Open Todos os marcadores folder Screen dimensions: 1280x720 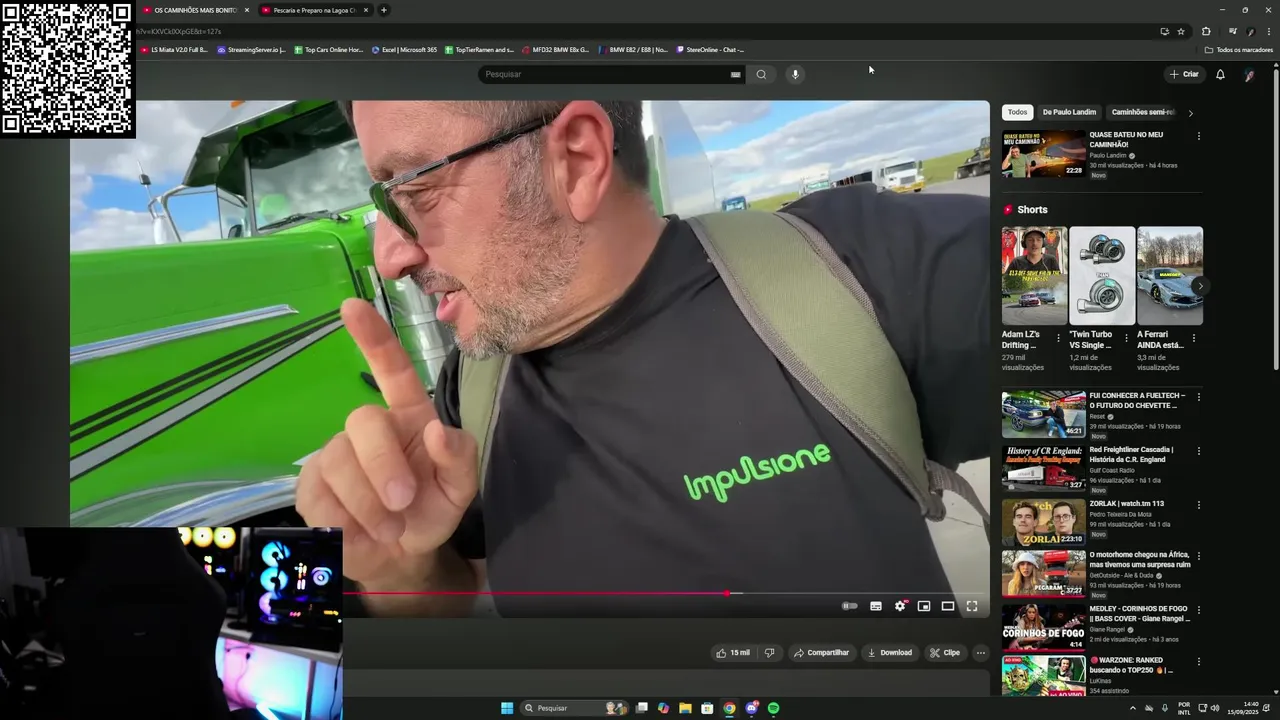pos(1239,49)
